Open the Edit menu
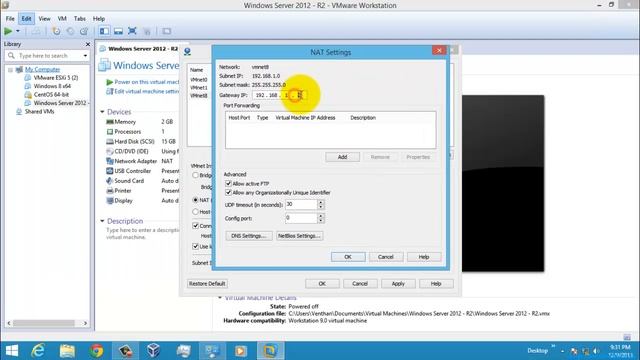The image size is (640, 360). (x=27, y=19)
